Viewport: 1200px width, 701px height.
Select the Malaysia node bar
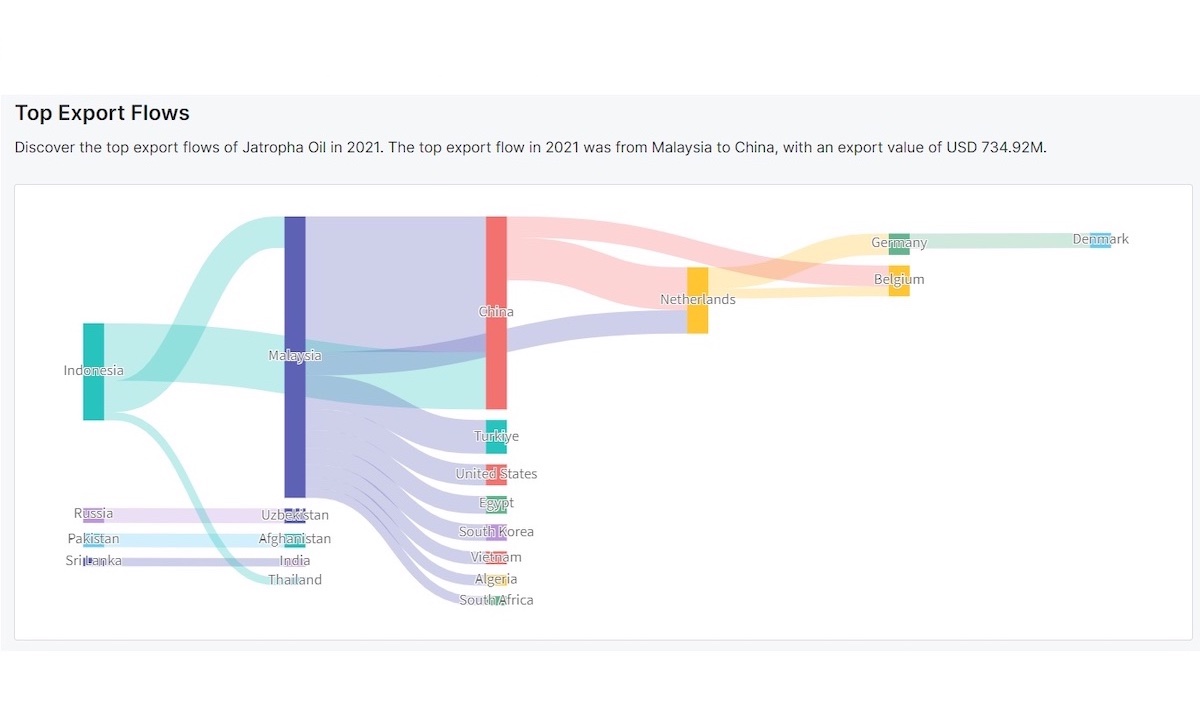(x=295, y=356)
